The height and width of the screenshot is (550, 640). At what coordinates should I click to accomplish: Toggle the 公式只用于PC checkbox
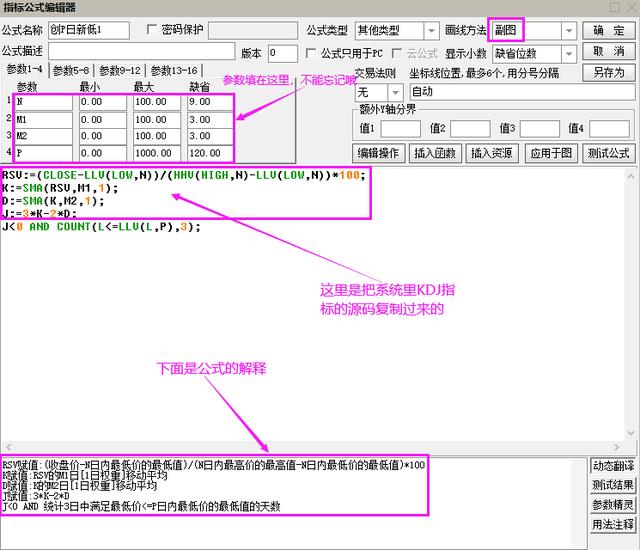310,53
